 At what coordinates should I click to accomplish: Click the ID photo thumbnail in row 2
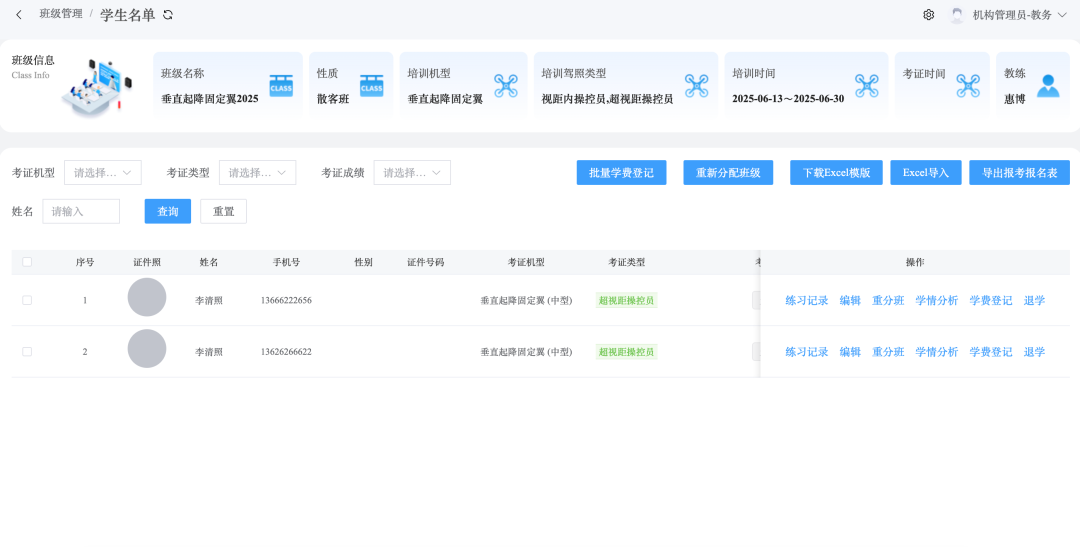147,349
